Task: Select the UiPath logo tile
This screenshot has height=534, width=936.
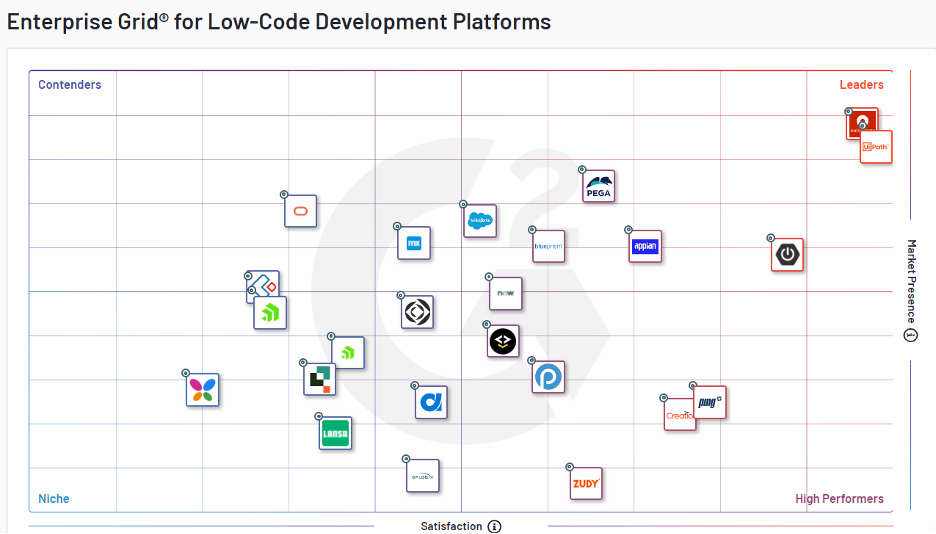Action: click(x=876, y=147)
